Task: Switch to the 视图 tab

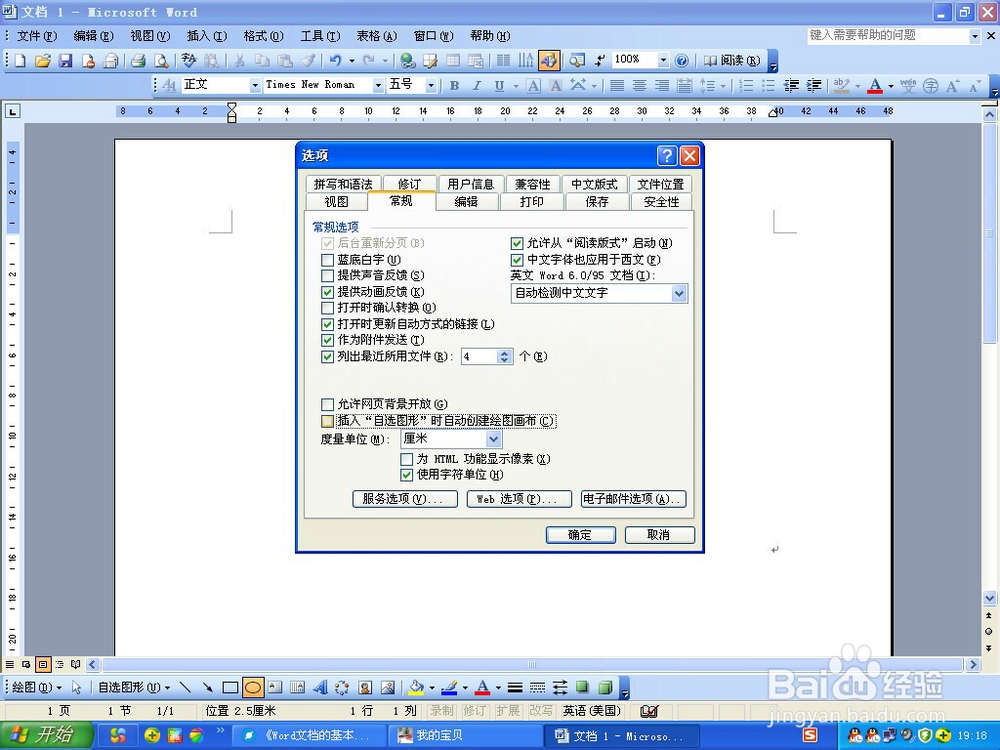Action: 336,202
